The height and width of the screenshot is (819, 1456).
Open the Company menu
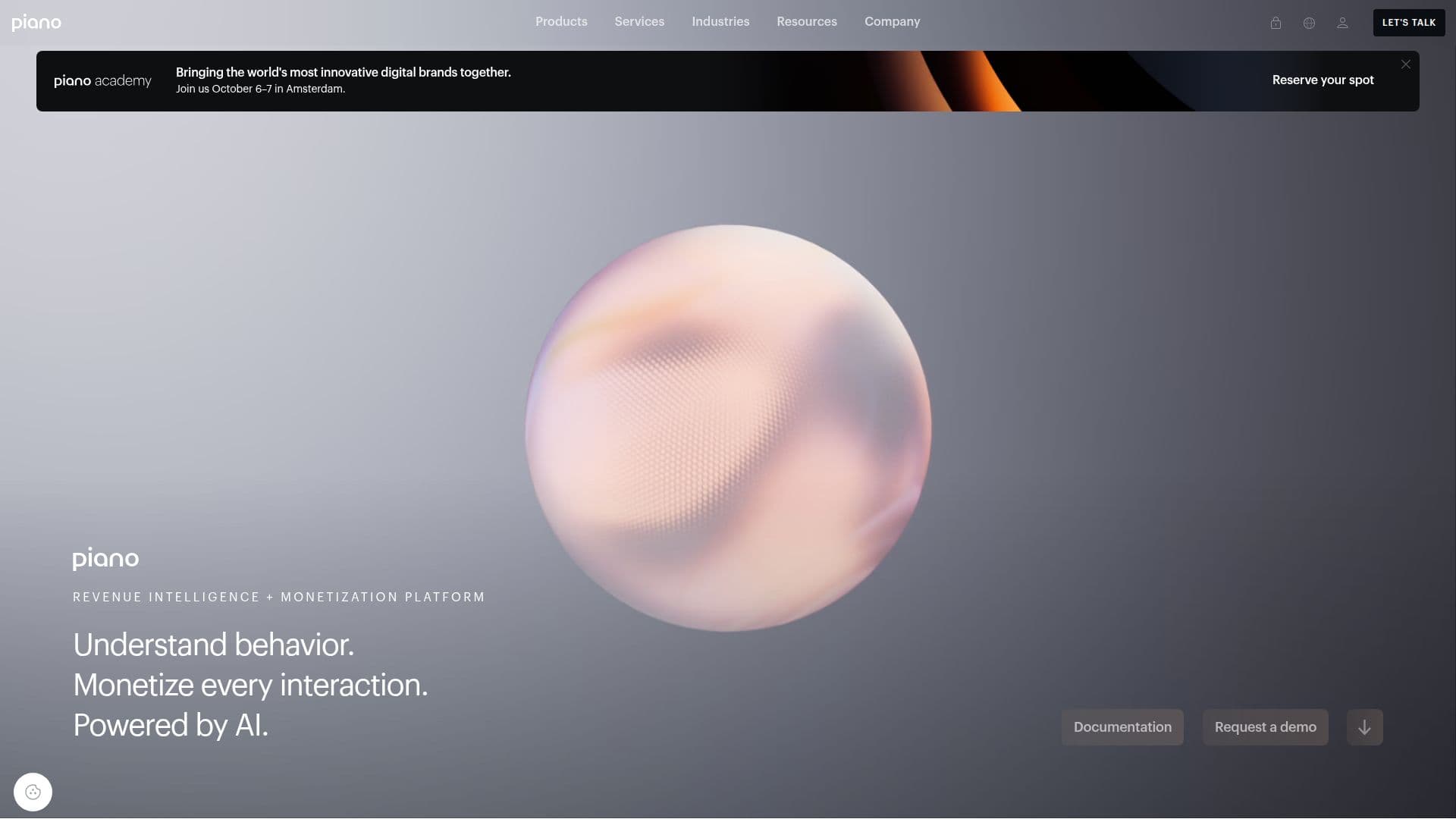point(892,22)
